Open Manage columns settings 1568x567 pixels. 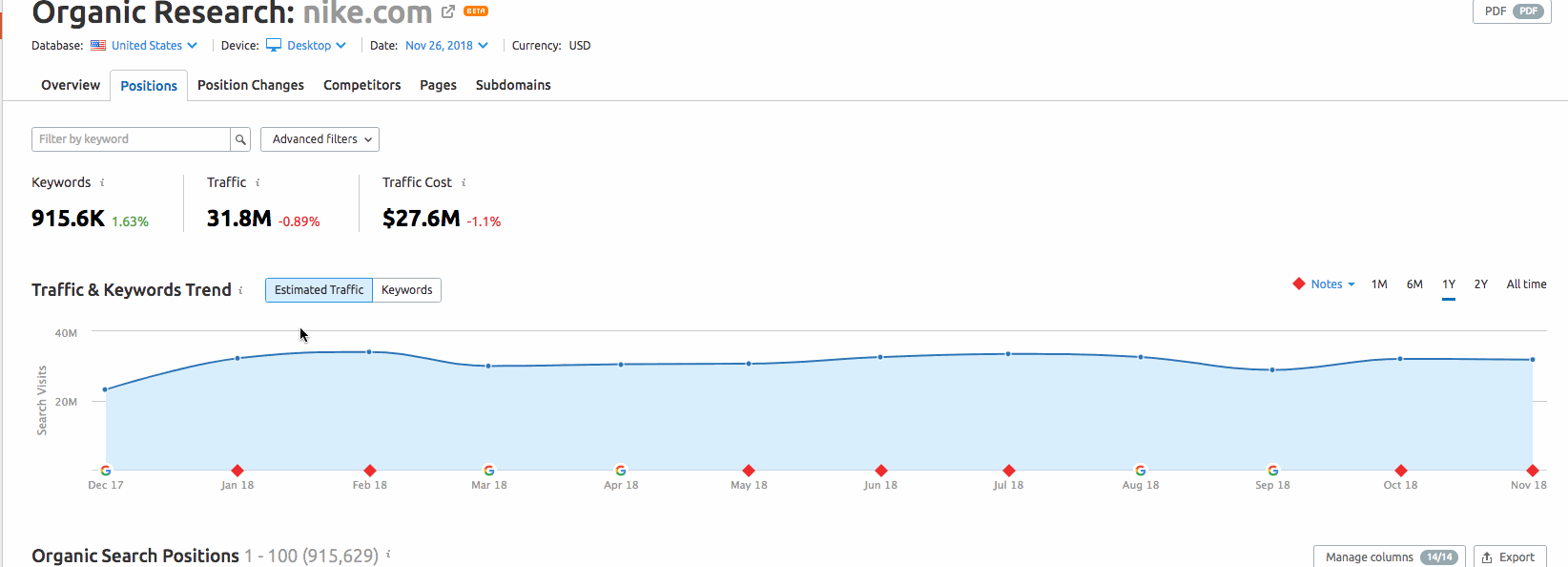(x=1389, y=556)
